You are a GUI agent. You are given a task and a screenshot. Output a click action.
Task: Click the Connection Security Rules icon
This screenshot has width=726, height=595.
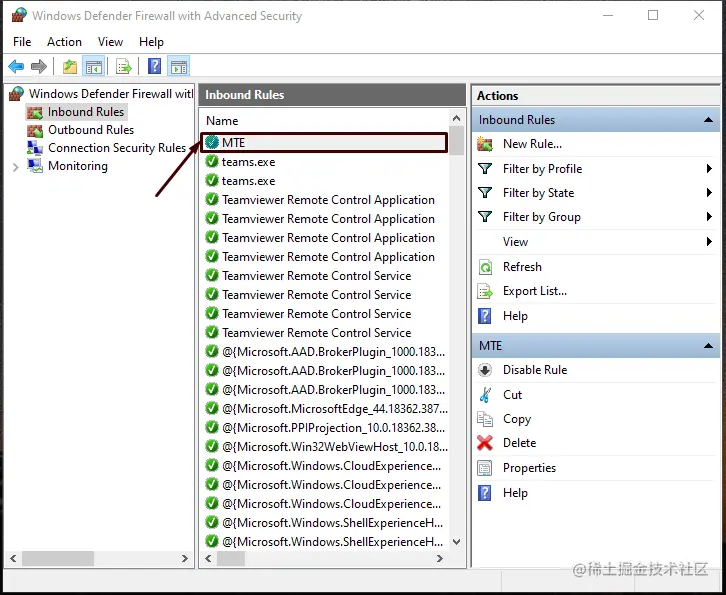[35, 148]
